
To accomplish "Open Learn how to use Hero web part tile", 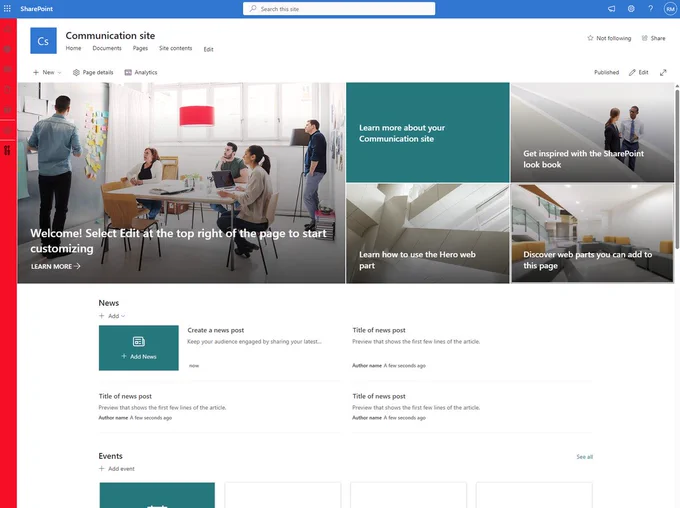I will [428, 233].
